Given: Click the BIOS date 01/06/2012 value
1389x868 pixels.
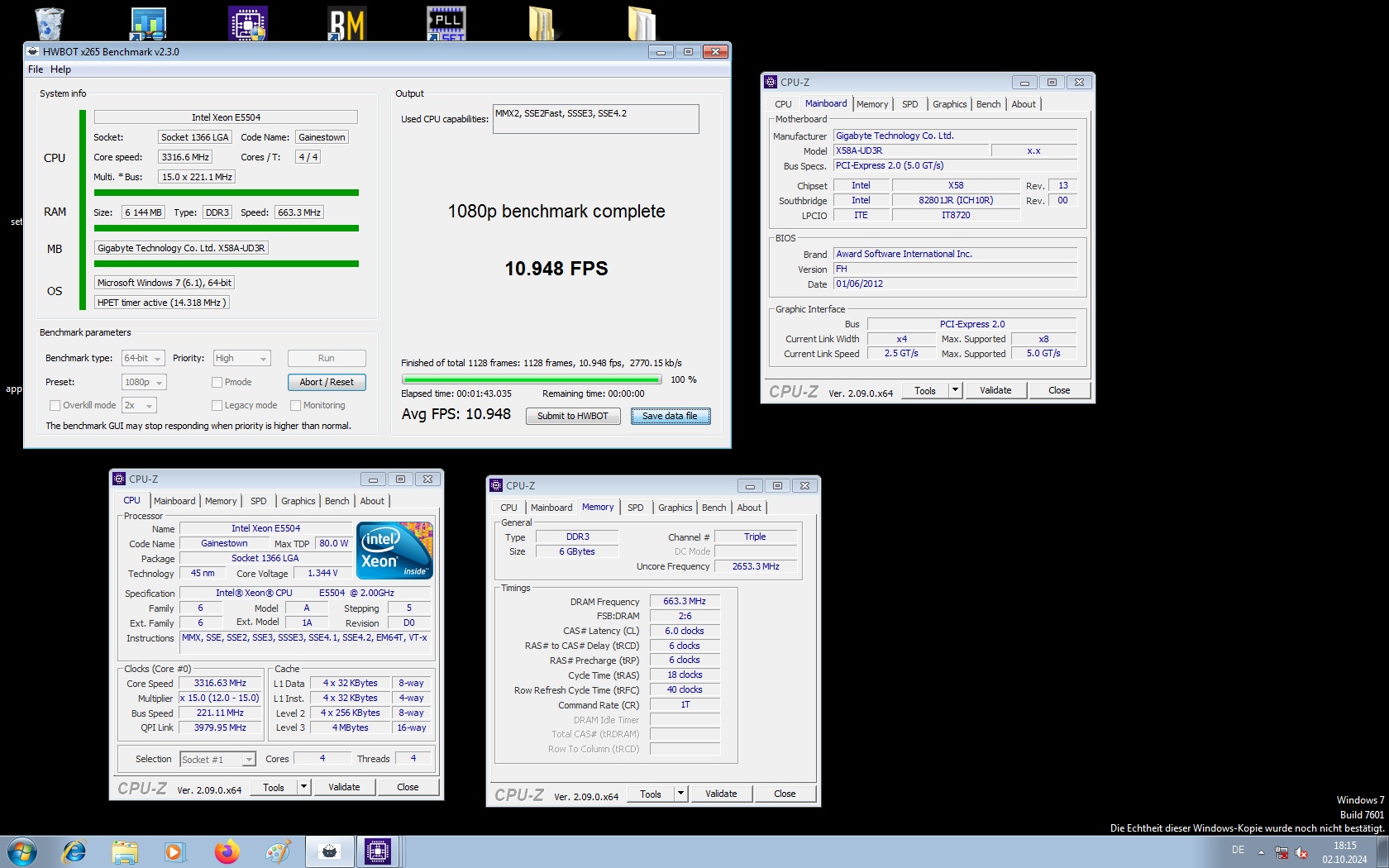Looking at the screenshot, I should point(955,284).
